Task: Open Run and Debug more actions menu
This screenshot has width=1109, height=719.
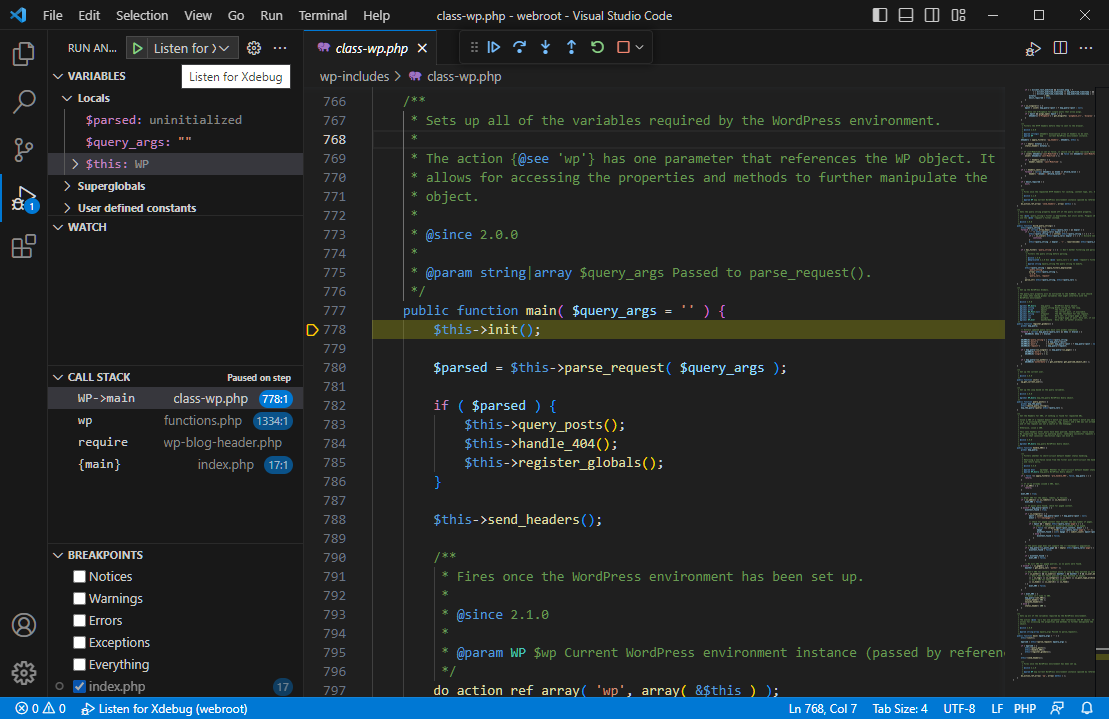Action: pos(280,48)
